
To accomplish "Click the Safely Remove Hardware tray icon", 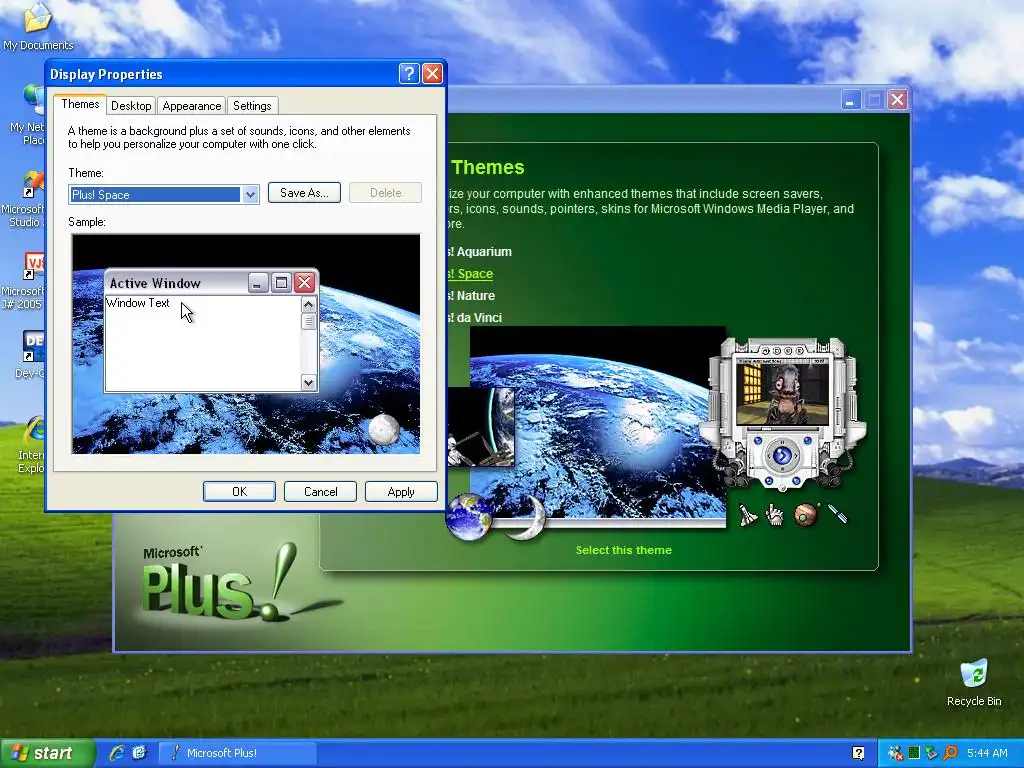I will pyautogui.click(x=932, y=753).
